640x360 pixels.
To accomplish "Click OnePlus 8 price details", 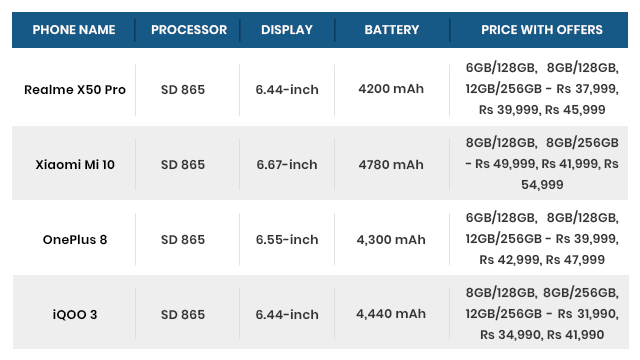I will [x=542, y=239].
